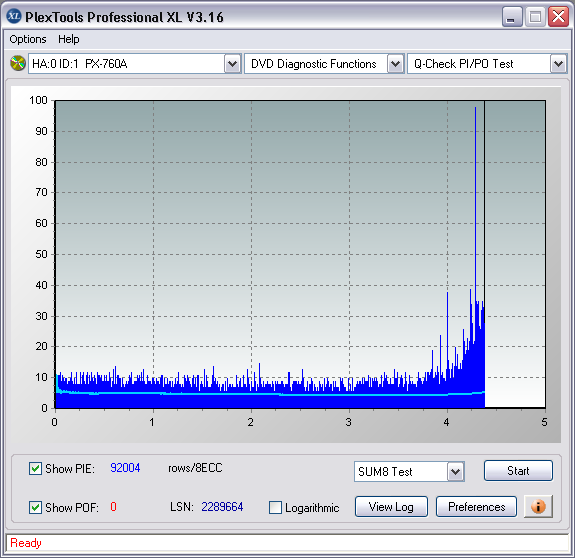
Task: Maximize the PlexTools window
Action: click(x=535, y=17)
